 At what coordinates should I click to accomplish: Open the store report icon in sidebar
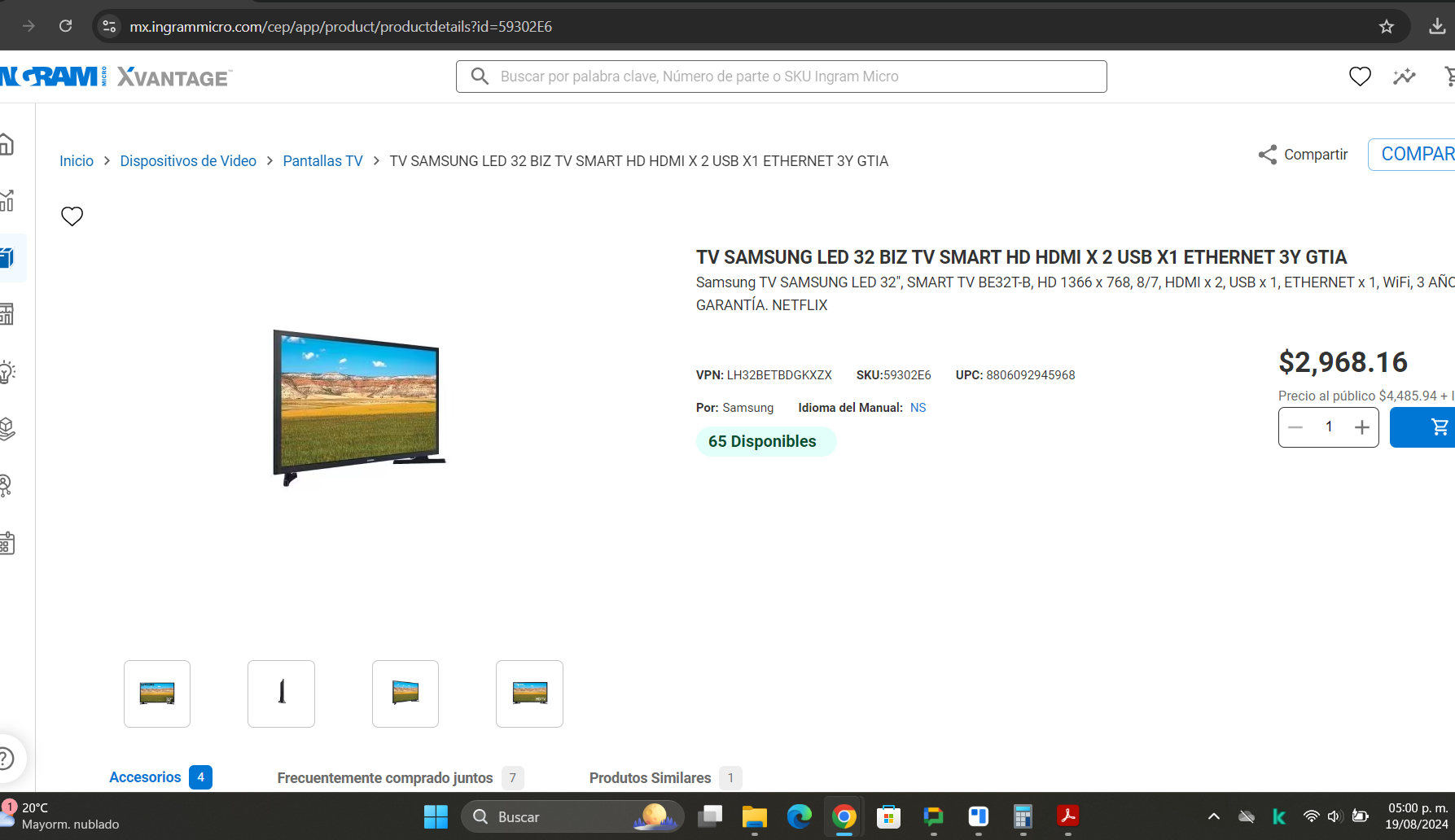pos(7,314)
